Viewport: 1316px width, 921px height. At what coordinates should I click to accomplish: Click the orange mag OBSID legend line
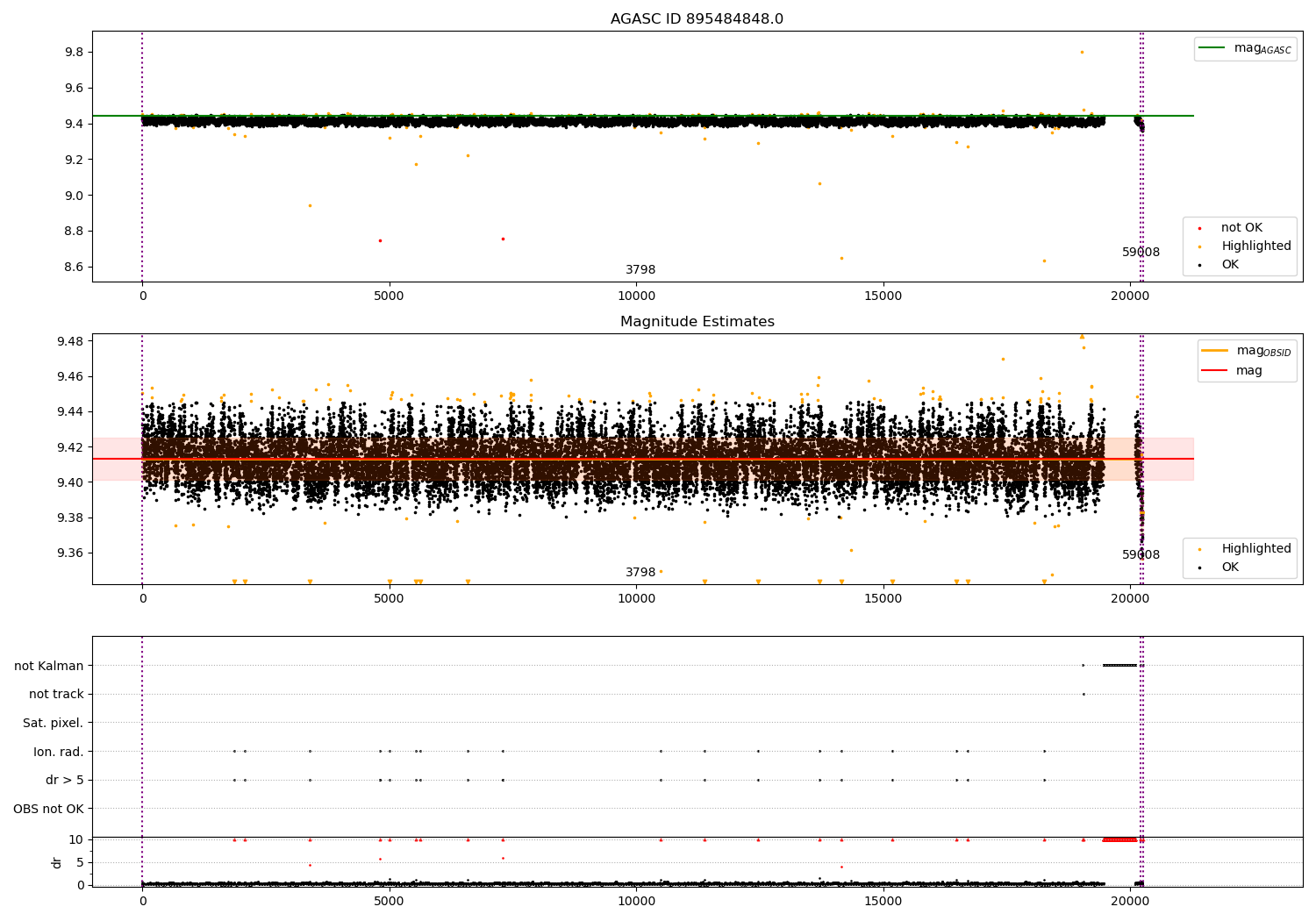pyautogui.click(x=1215, y=351)
